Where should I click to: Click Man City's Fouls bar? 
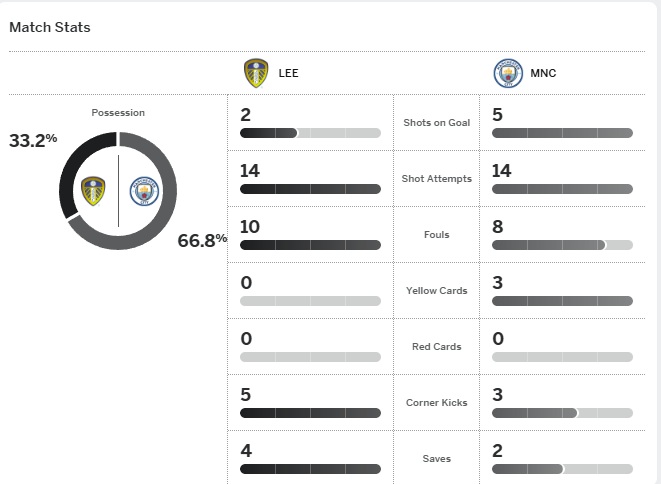[562, 245]
